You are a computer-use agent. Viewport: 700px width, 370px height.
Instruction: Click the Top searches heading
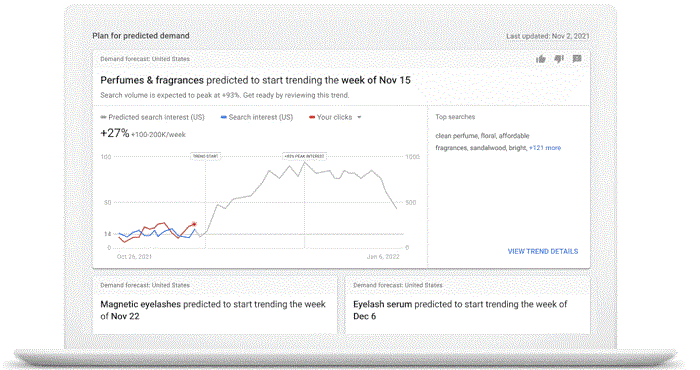tap(455, 117)
